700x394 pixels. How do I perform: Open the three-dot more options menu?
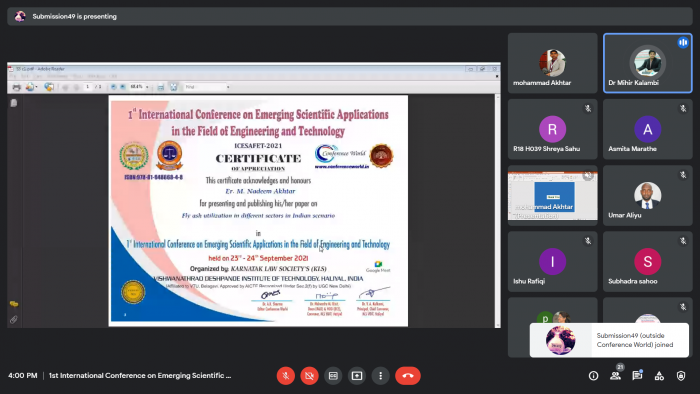[x=380, y=376]
